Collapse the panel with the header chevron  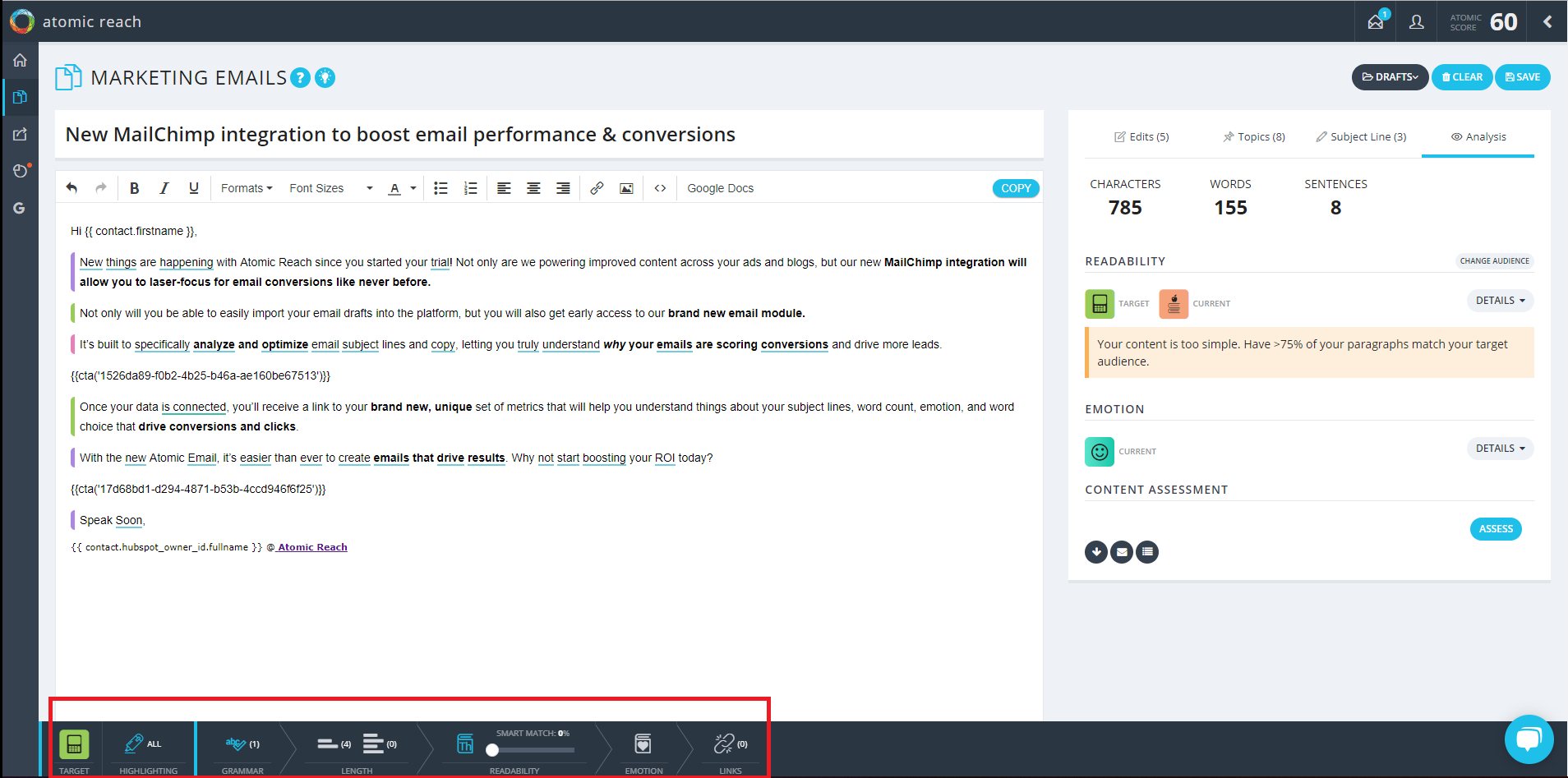pyautogui.click(x=1547, y=21)
